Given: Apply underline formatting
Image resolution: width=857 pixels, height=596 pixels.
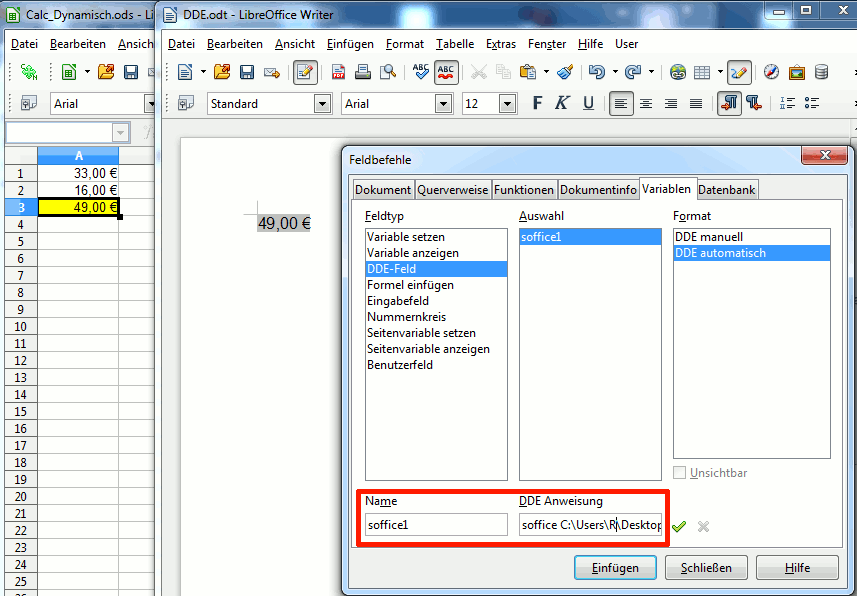Looking at the screenshot, I should [588, 103].
